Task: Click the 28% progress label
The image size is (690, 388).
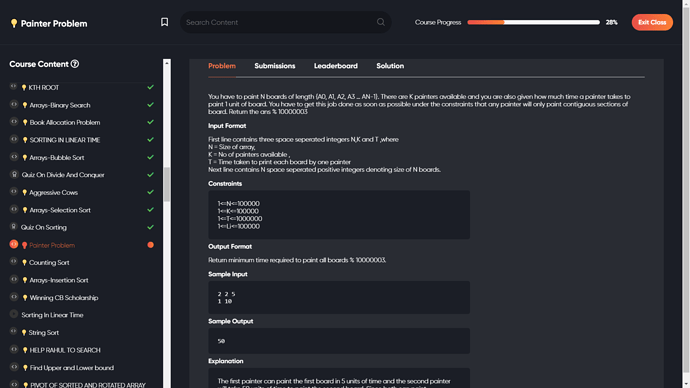Action: click(612, 22)
